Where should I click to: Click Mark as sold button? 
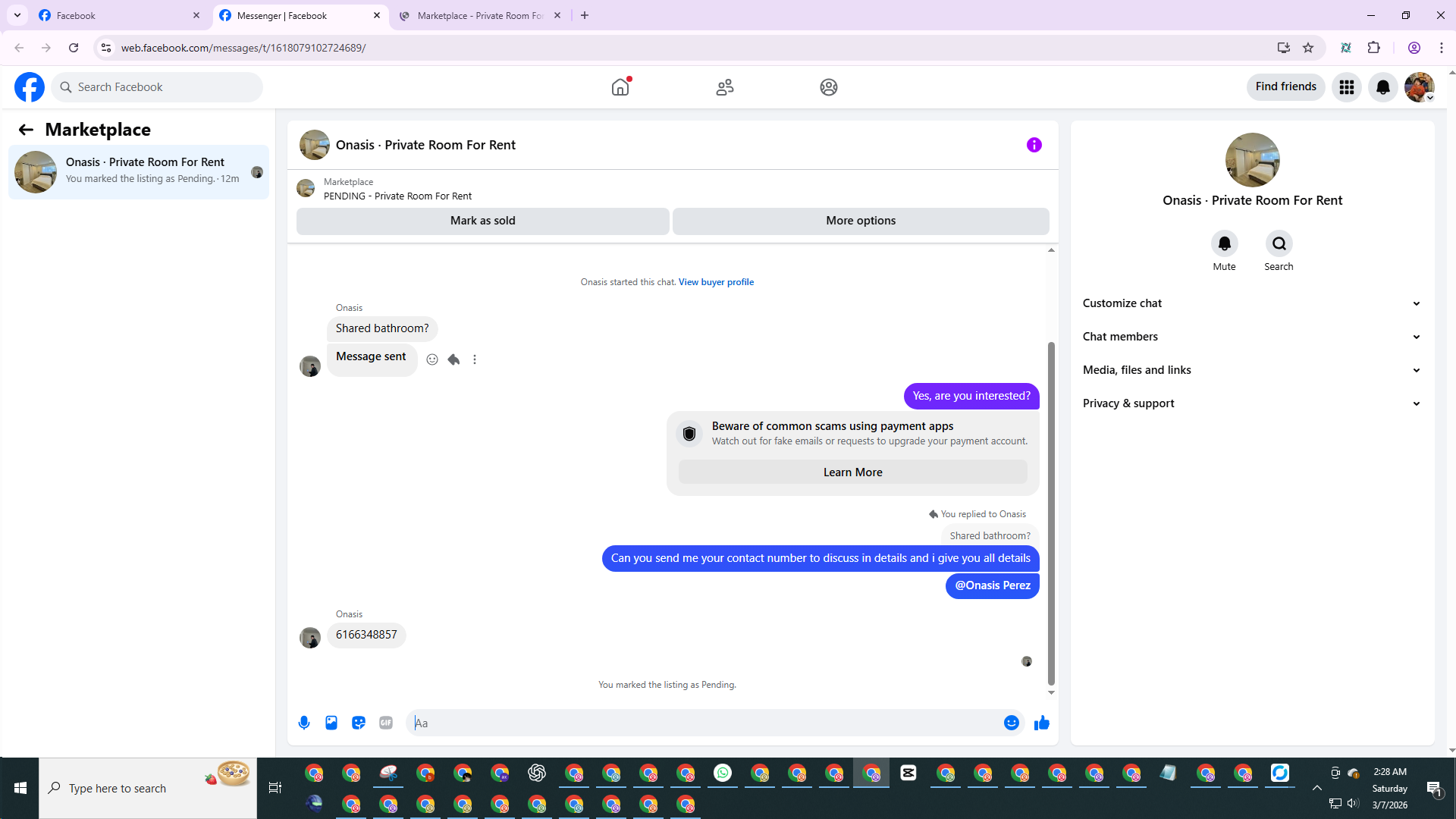click(482, 221)
